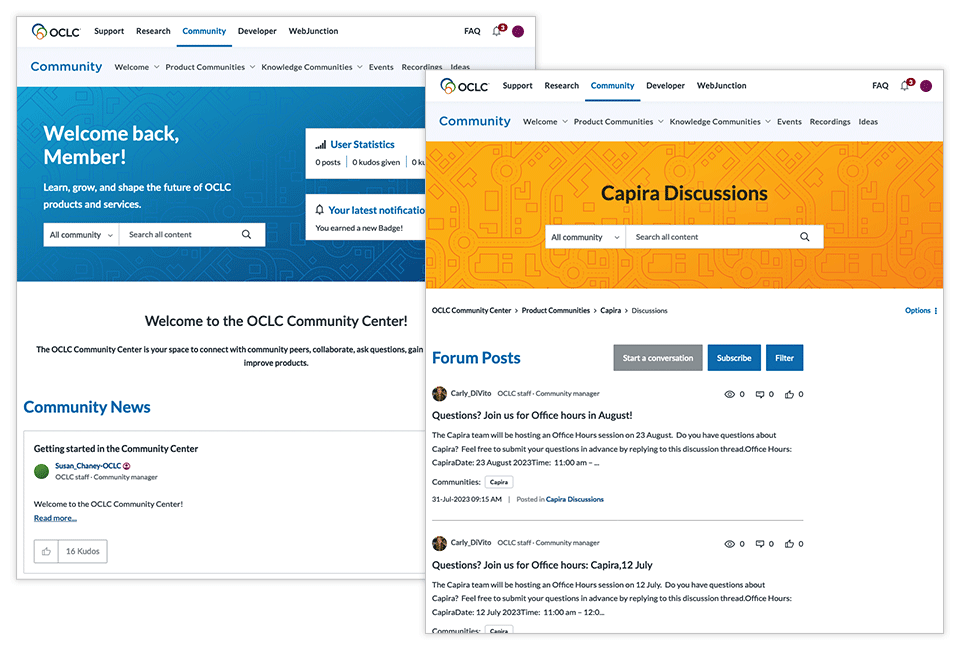Click the comments icon on the August office hours post
This screenshot has height=650, width=960.
click(x=760, y=394)
